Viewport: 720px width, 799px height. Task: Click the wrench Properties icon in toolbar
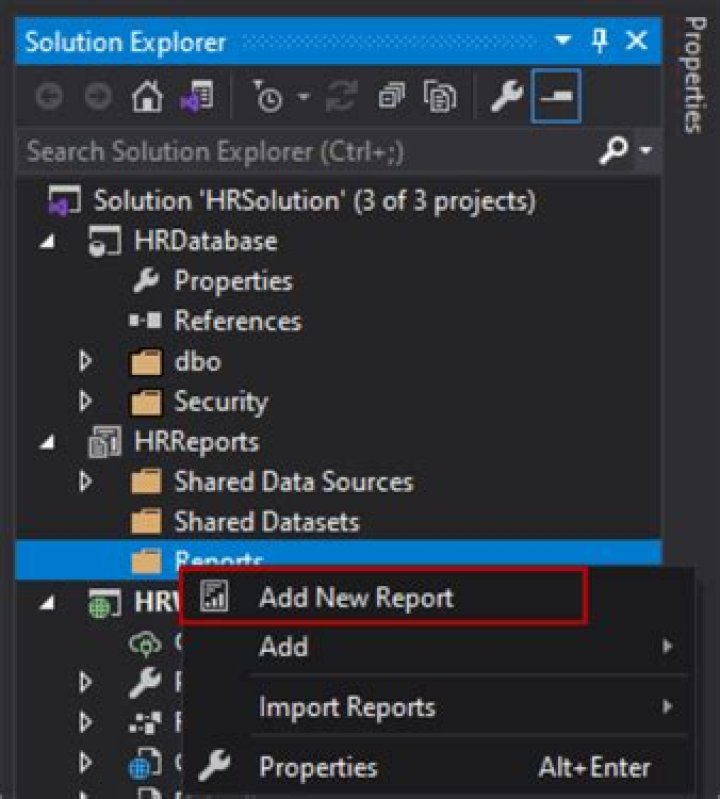(507, 99)
